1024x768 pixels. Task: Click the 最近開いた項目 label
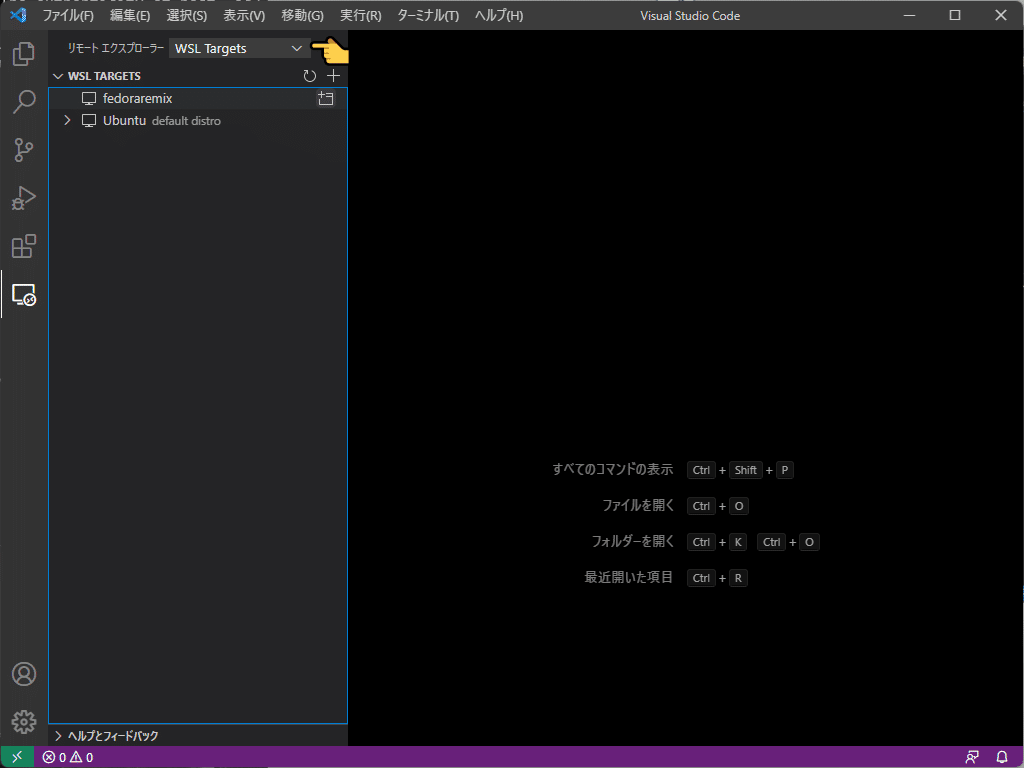click(x=628, y=577)
